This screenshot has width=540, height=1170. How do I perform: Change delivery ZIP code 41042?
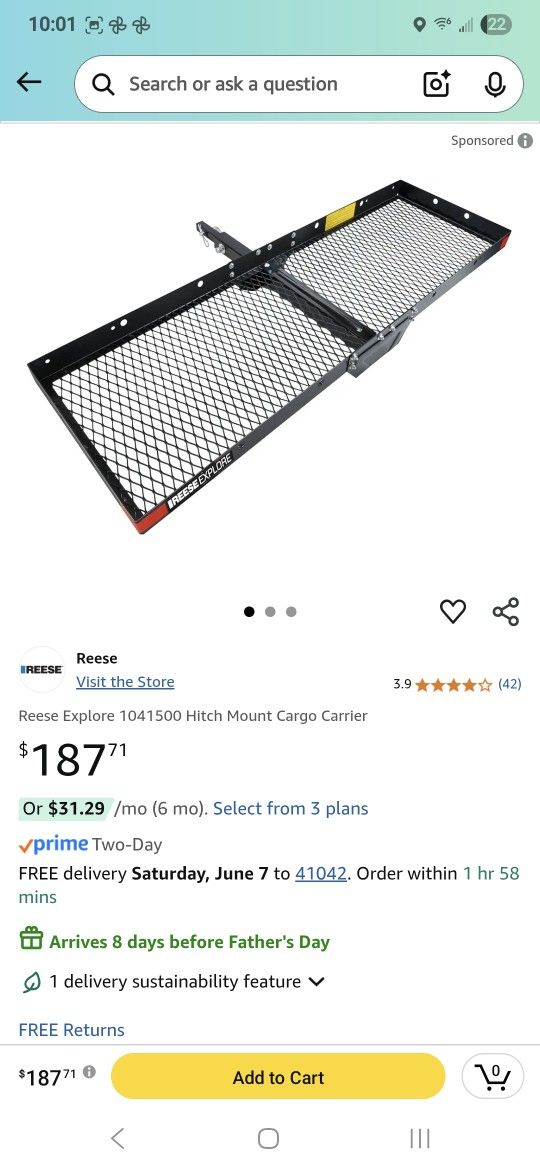(321, 873)
